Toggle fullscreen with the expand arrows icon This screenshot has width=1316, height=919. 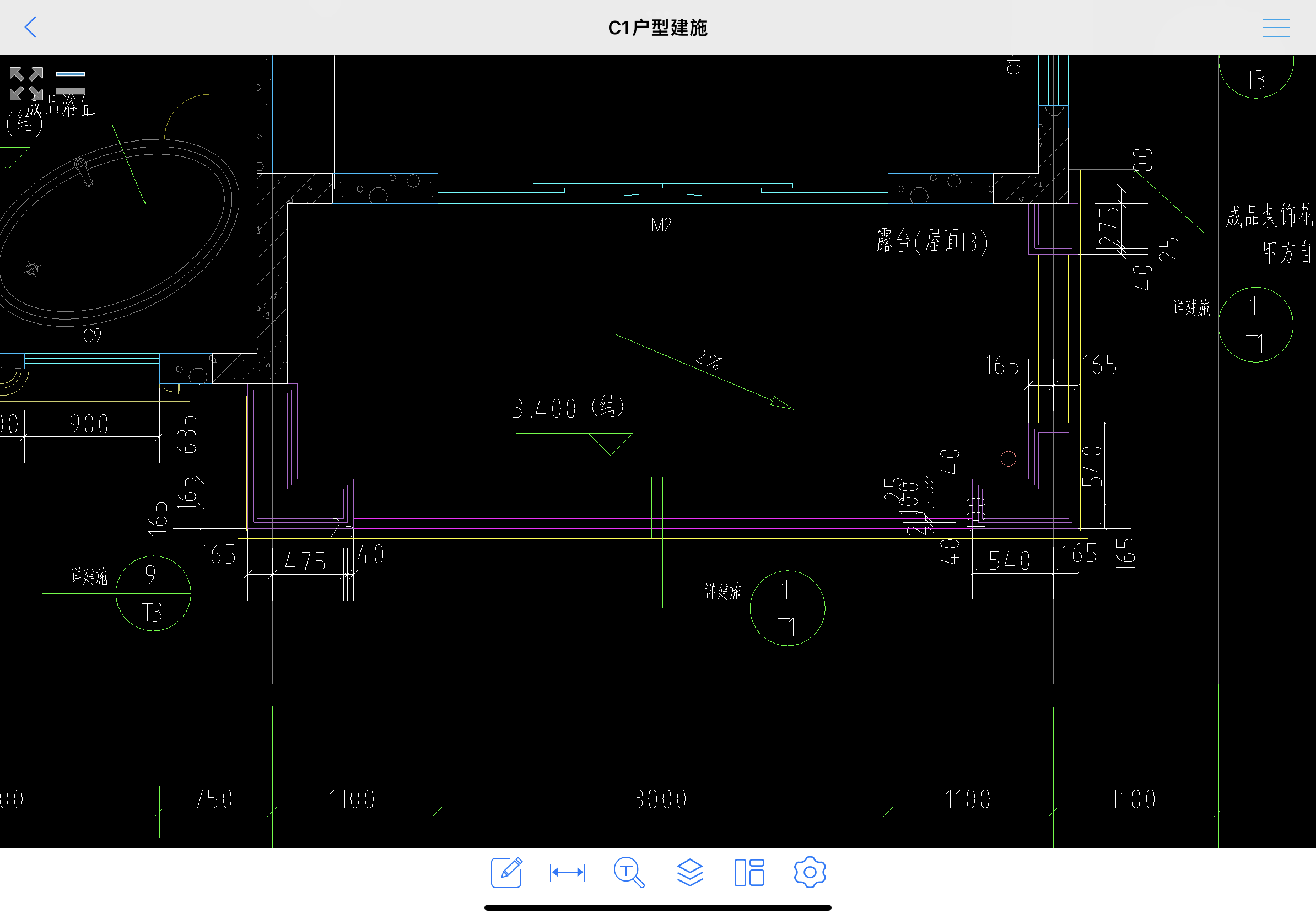pos(26,84)
